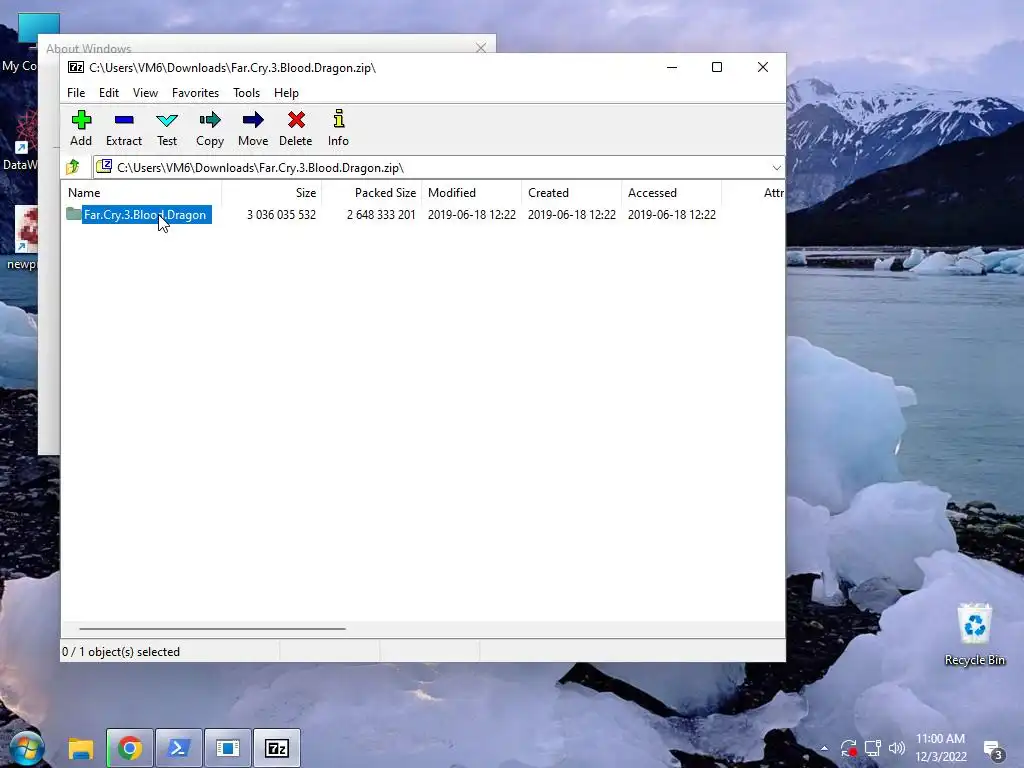Screen dimensions: 1024x768
Task: Open the Tools menu
Action: click(x=246, y=93)
